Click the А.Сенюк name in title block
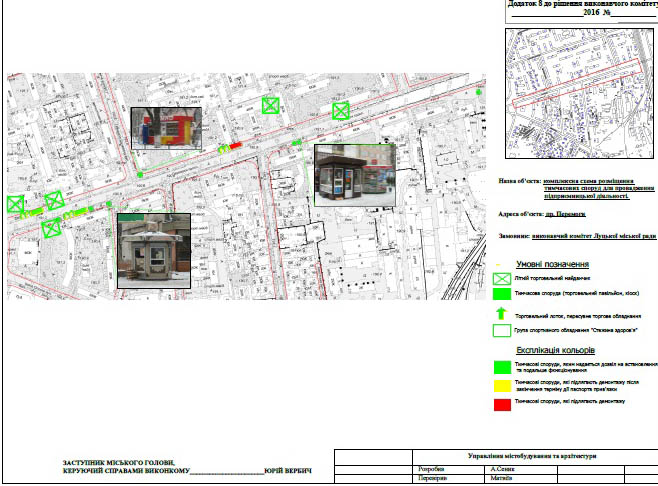The image size is (658, 486). pyautogui.click(x=504, y=468)
